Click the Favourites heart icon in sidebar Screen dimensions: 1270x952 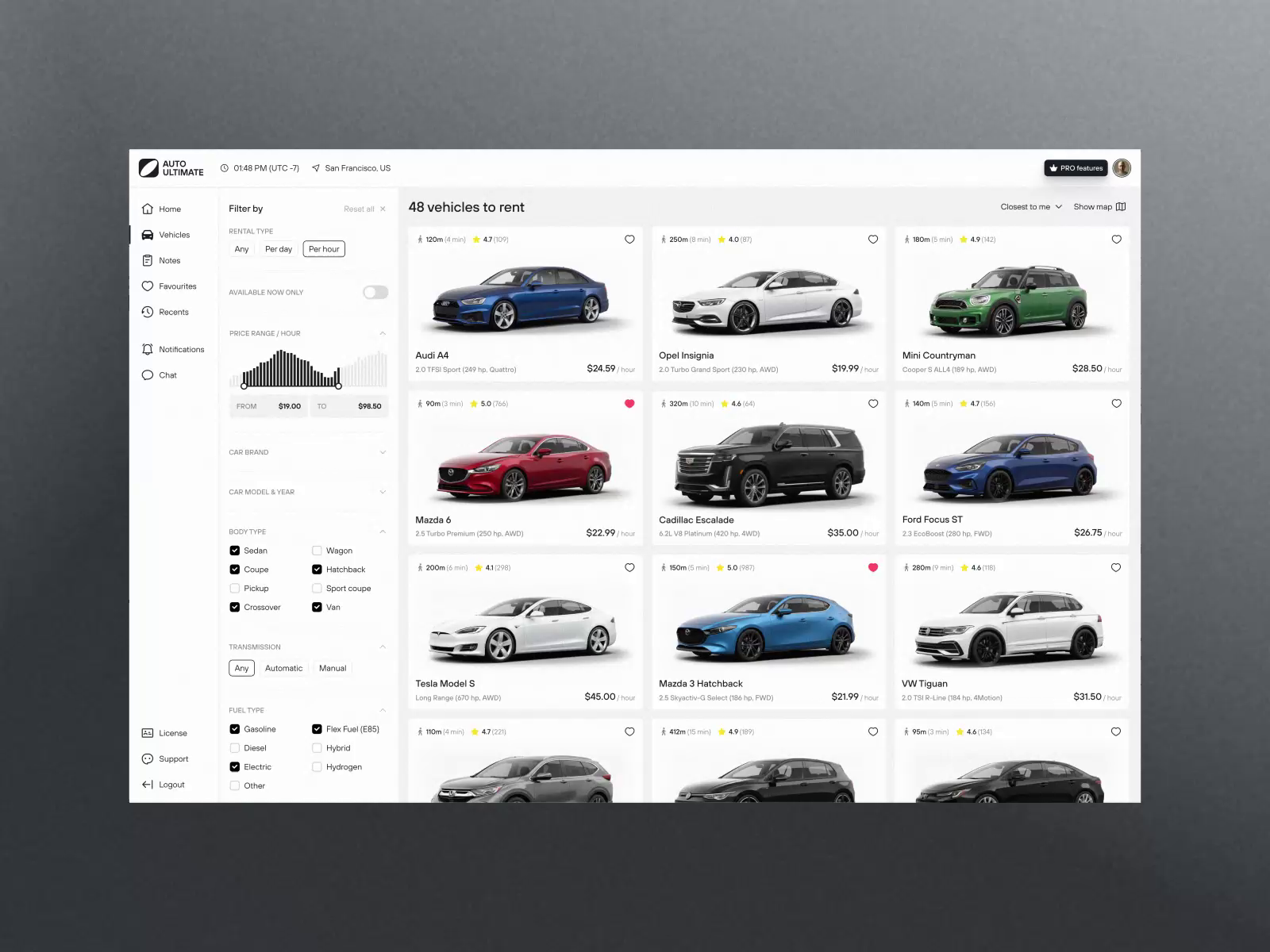tap(148, 286)
